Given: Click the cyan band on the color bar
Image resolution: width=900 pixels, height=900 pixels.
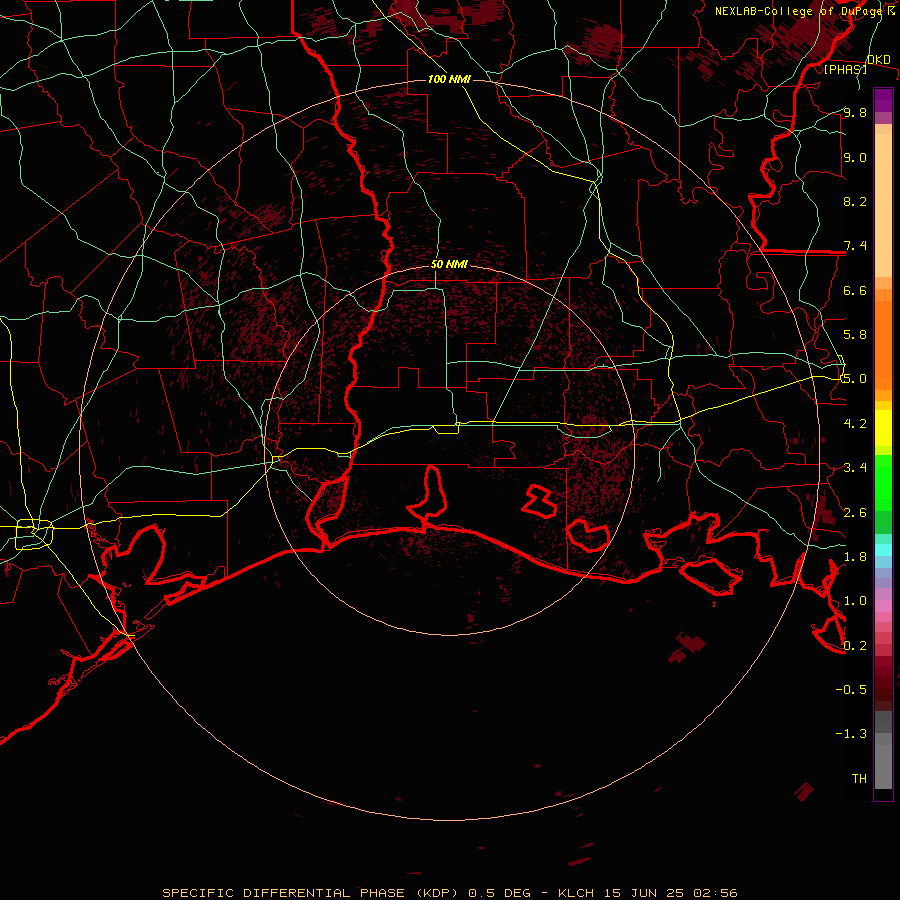Looking at the screenshot, I should point(883,550).
